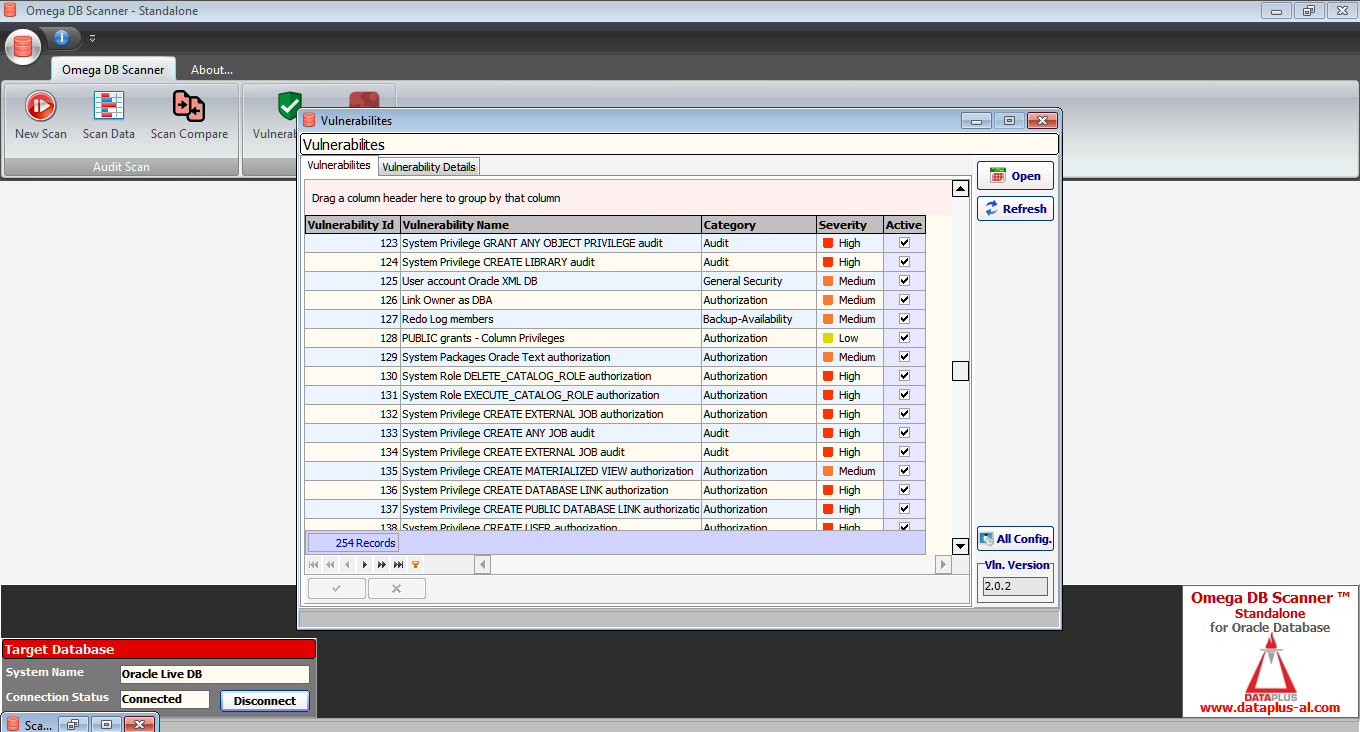The image size is (1360, 732).
Task: Jump to first record in grid navigator
Action: 314,565
